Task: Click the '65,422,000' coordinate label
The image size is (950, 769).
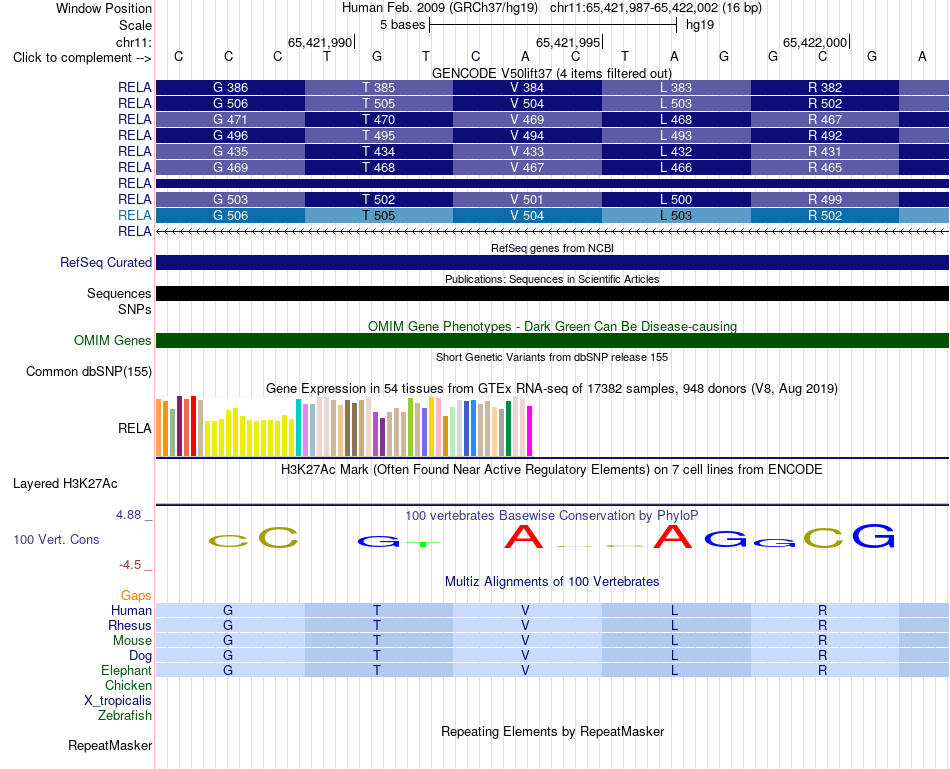Action: pyautogui.click(x=815, y=42)
